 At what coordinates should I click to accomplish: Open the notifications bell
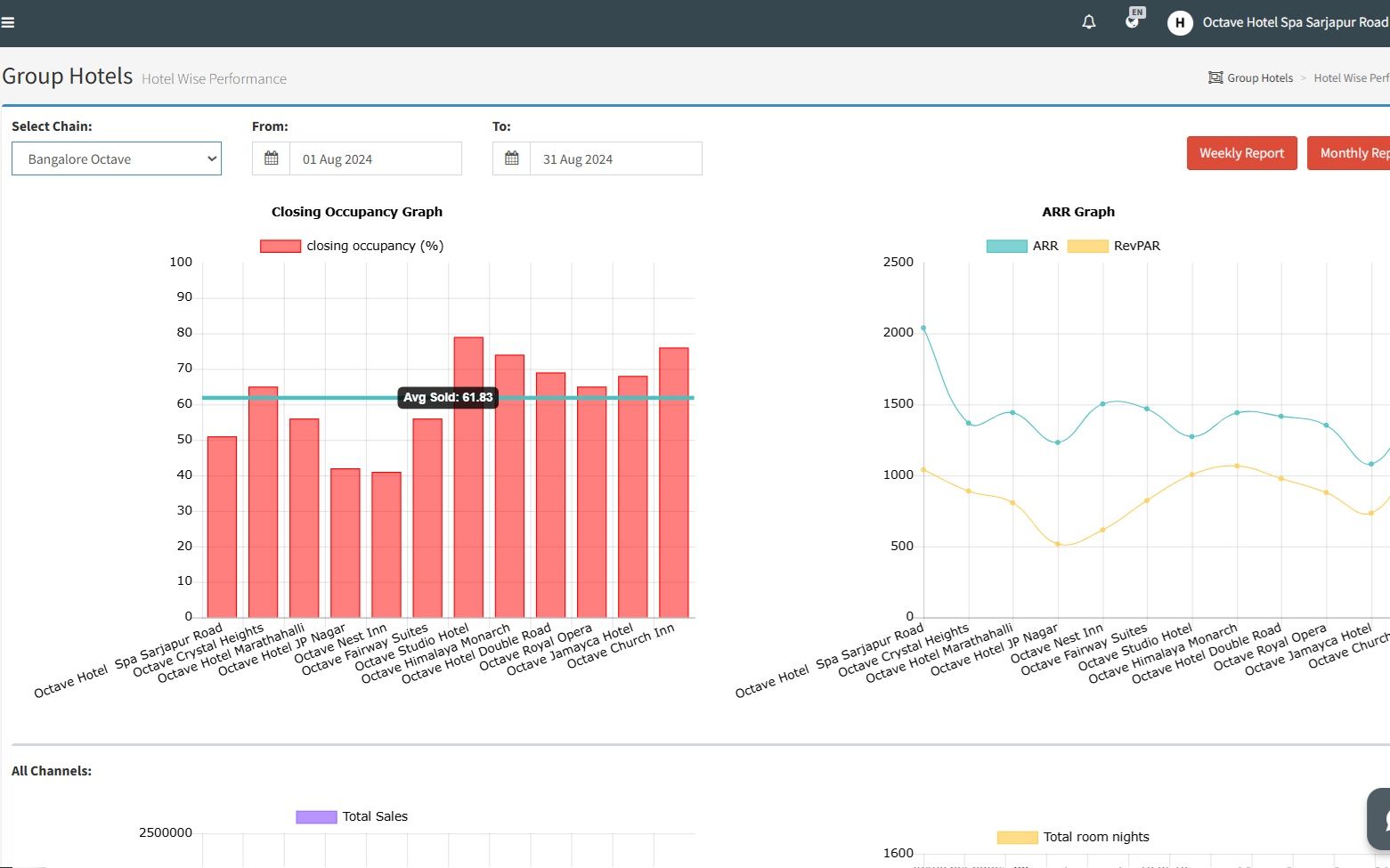[x=1088, y=22]
